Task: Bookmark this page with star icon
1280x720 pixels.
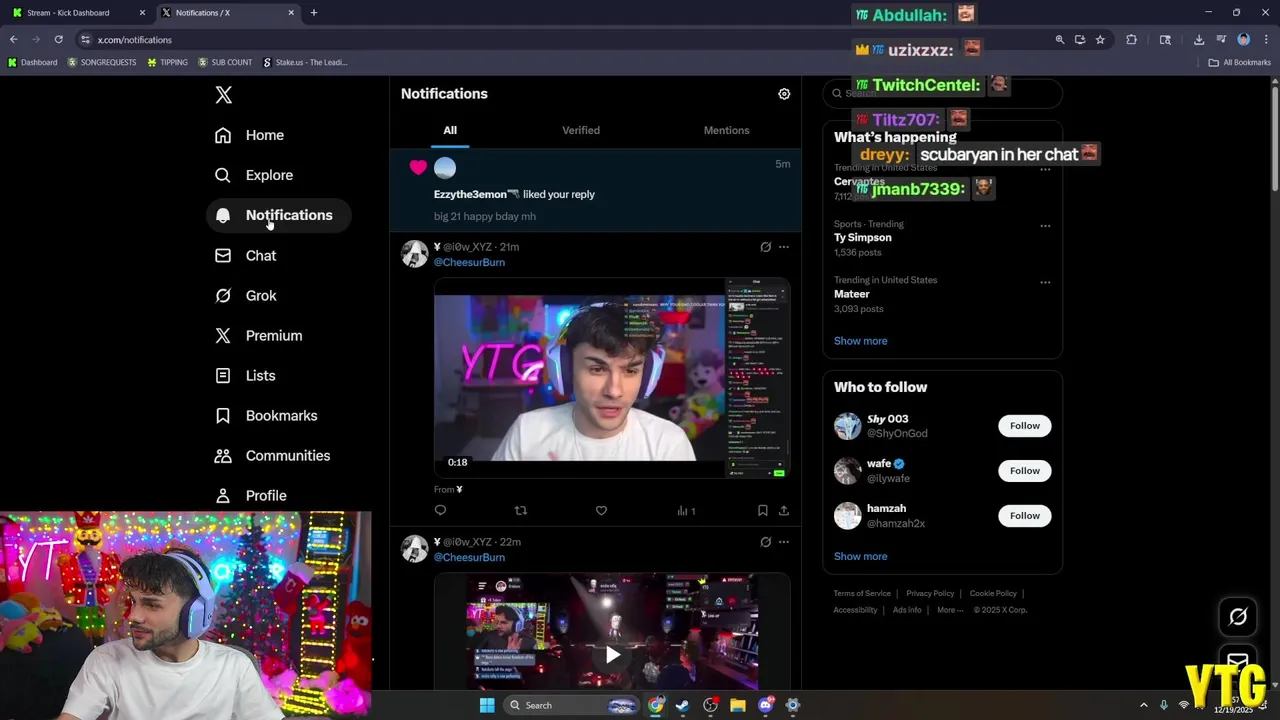Action: [1100, 40]
